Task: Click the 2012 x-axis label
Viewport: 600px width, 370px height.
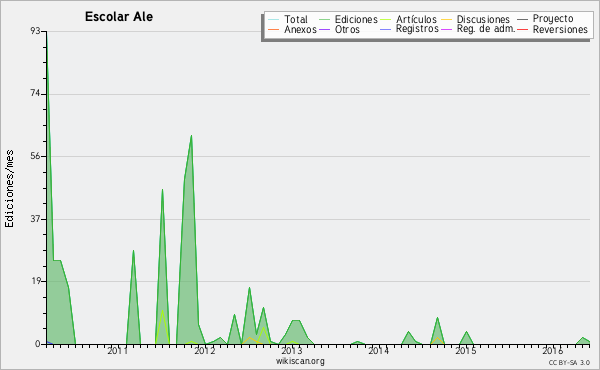Action: click(205, 350)
